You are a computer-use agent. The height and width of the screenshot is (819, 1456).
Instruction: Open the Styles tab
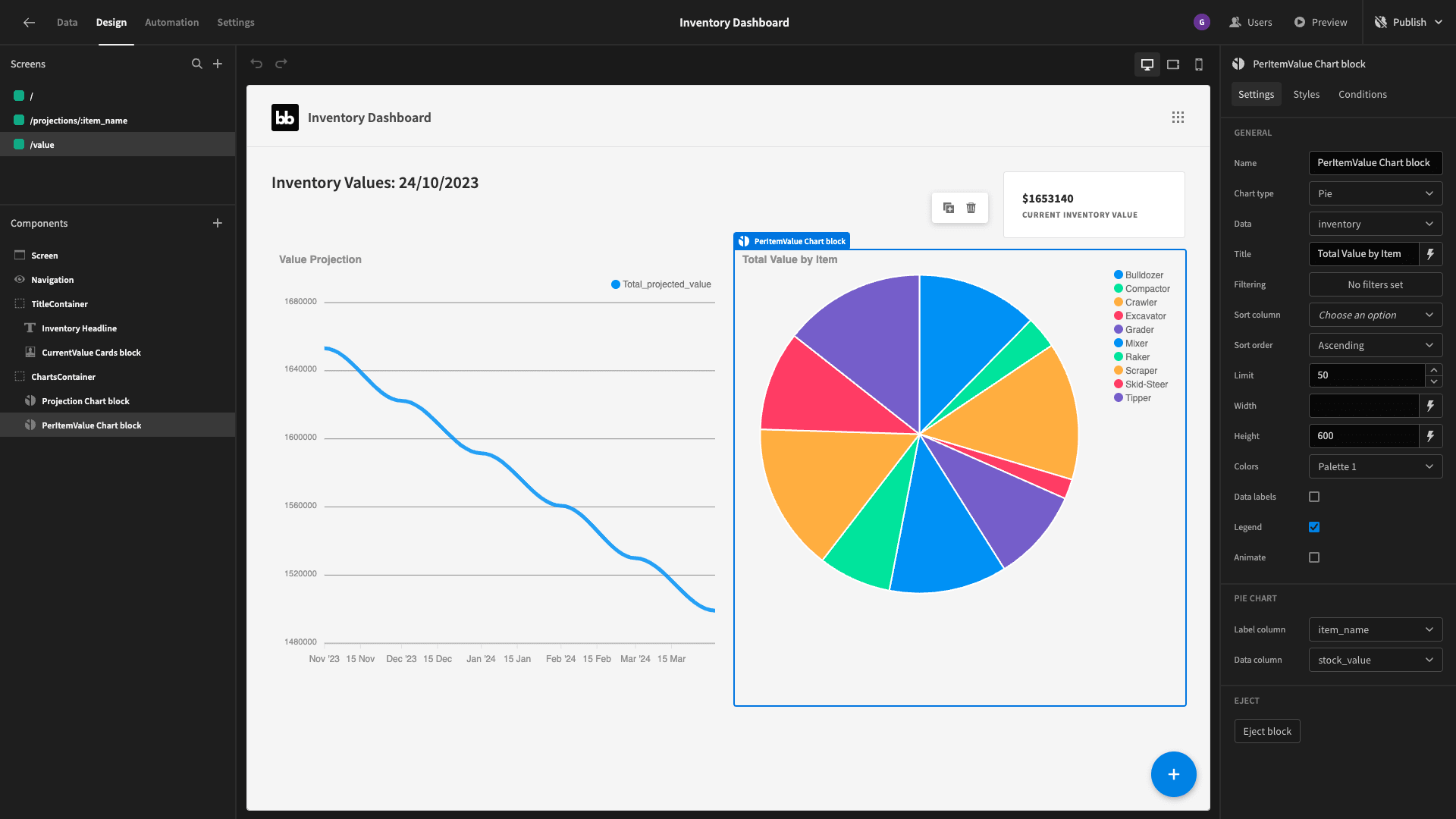pyautogui.click(x=1306, y=95)
